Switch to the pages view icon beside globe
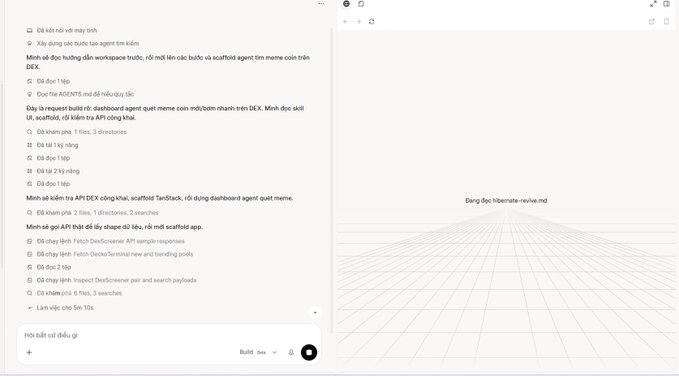This screenshot has height=376, width=679. click(361, 4)
